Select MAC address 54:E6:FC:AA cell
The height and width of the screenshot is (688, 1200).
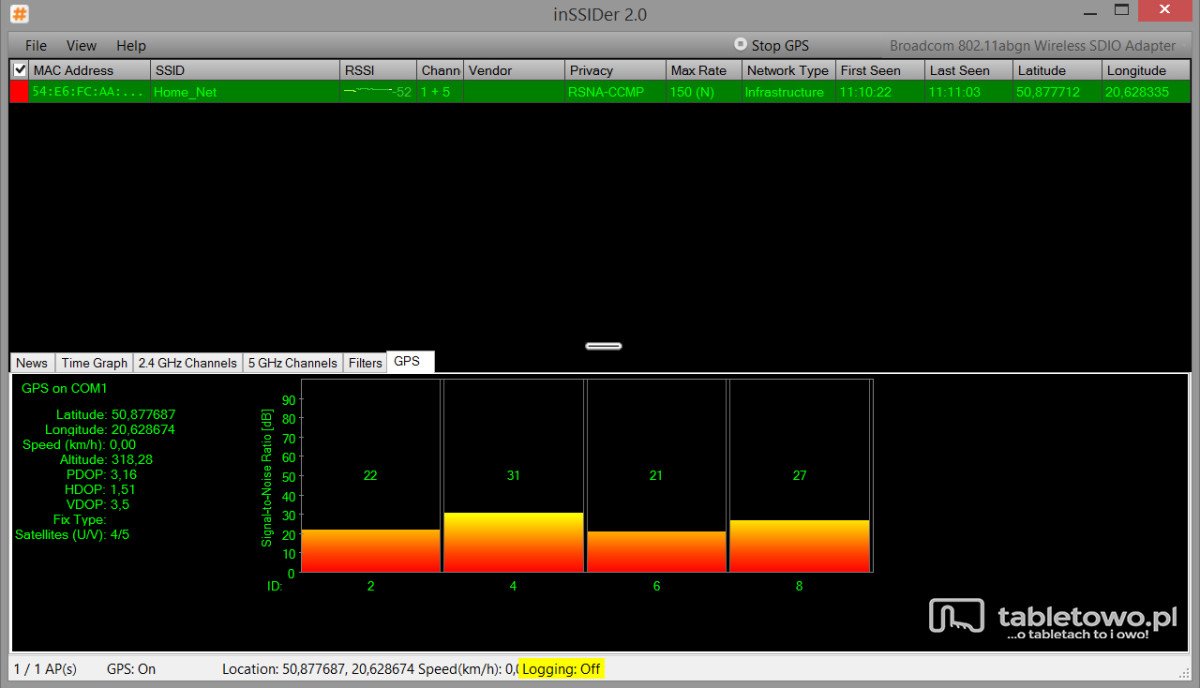pyautogui.click(x=89, y=92)
